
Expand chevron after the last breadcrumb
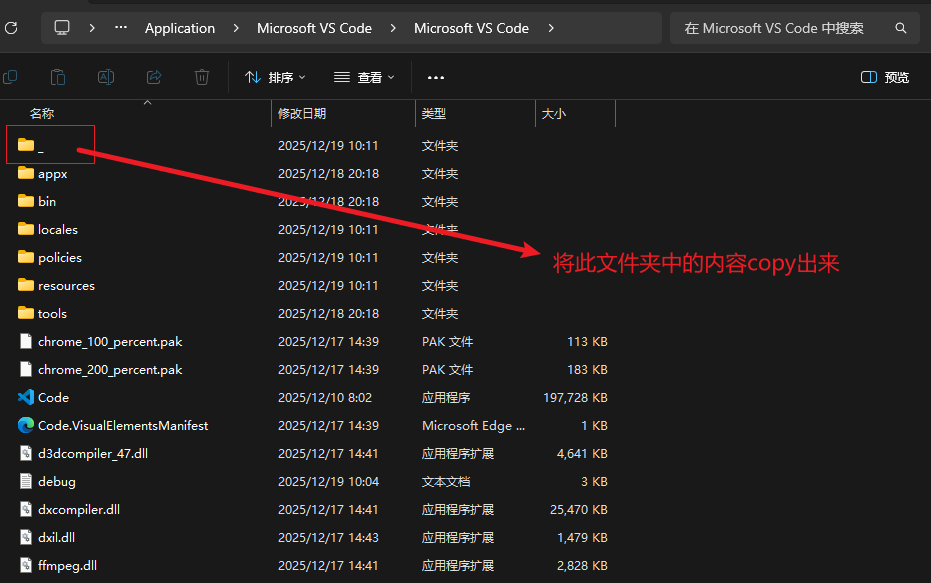(551, 28)
